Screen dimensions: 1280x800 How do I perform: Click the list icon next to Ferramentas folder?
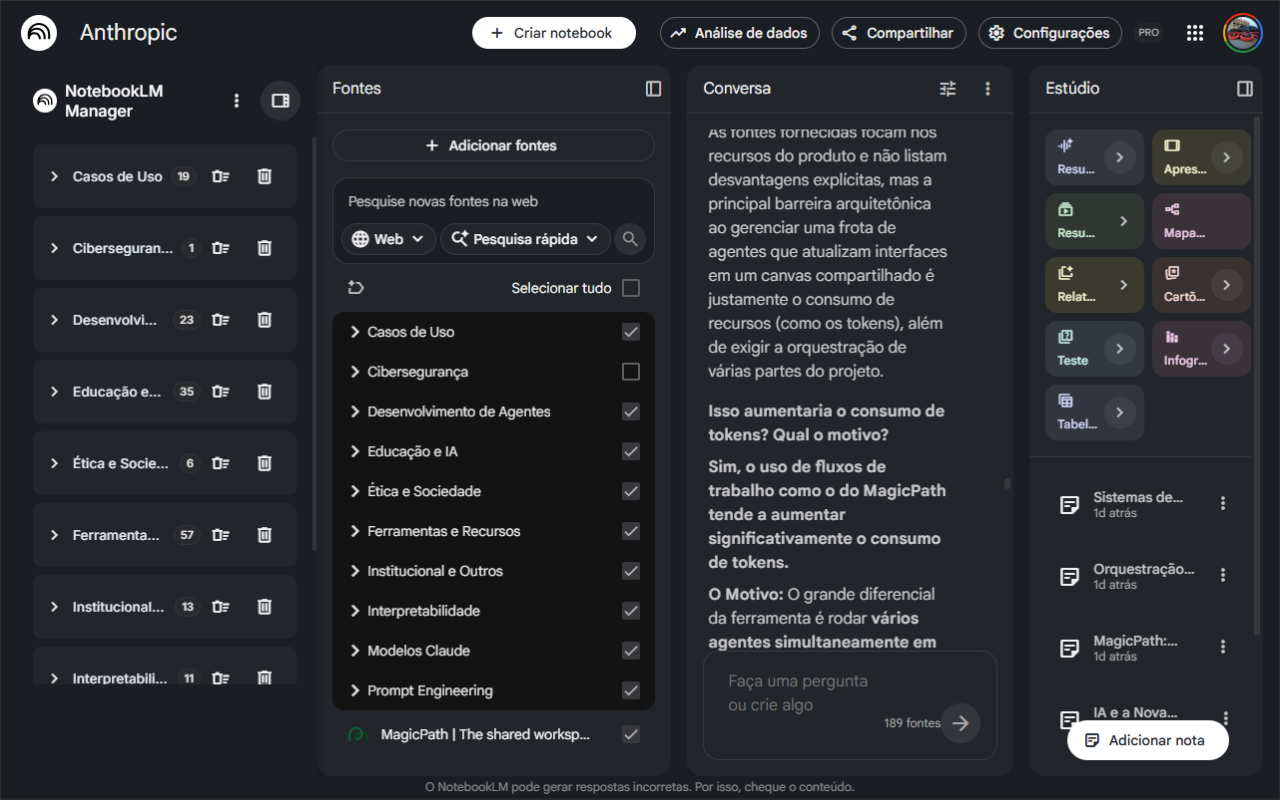pos(221,535)
